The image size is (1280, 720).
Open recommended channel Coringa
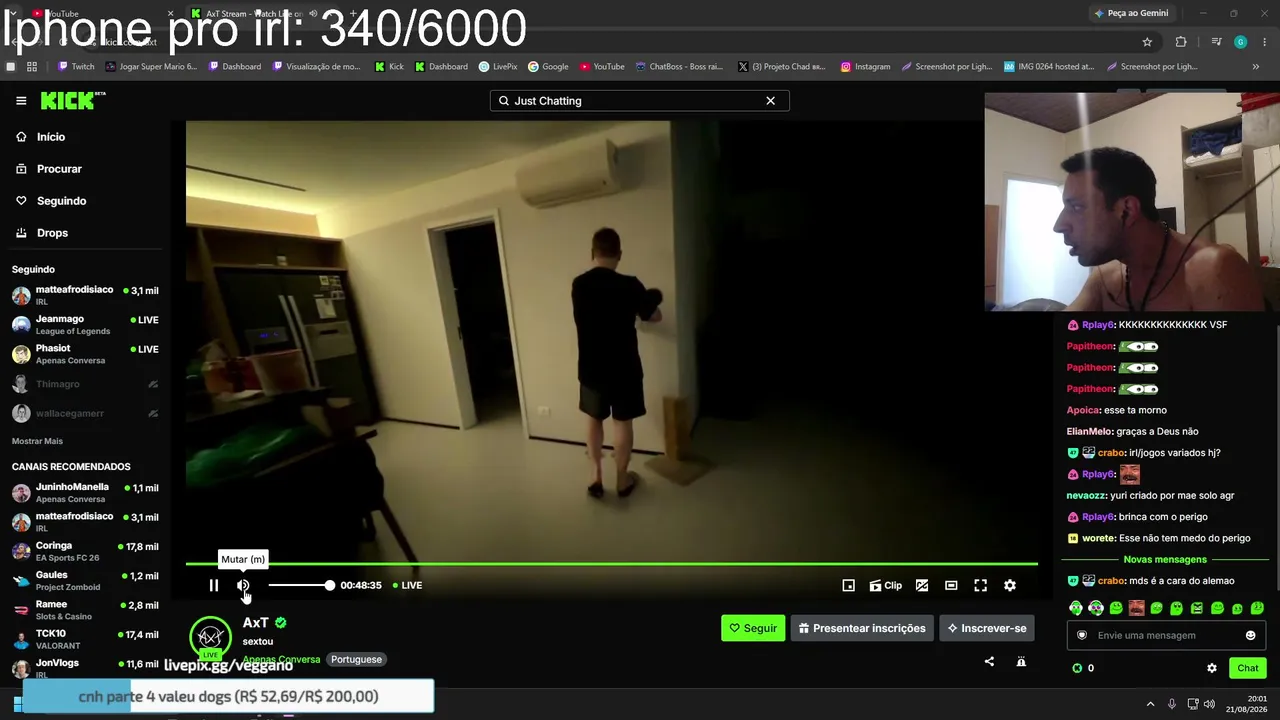click(85, 551)
